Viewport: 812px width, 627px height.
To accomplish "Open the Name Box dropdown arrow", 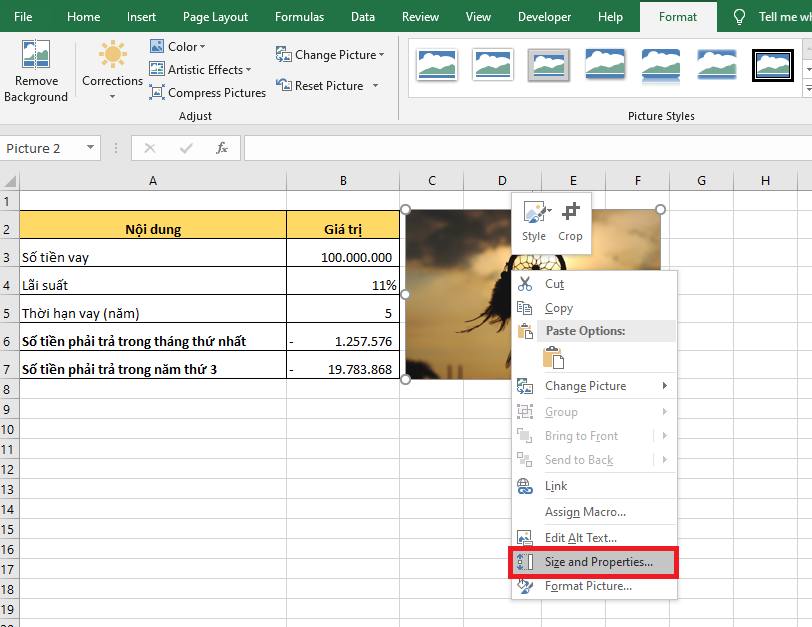I will tap(91, 148).
